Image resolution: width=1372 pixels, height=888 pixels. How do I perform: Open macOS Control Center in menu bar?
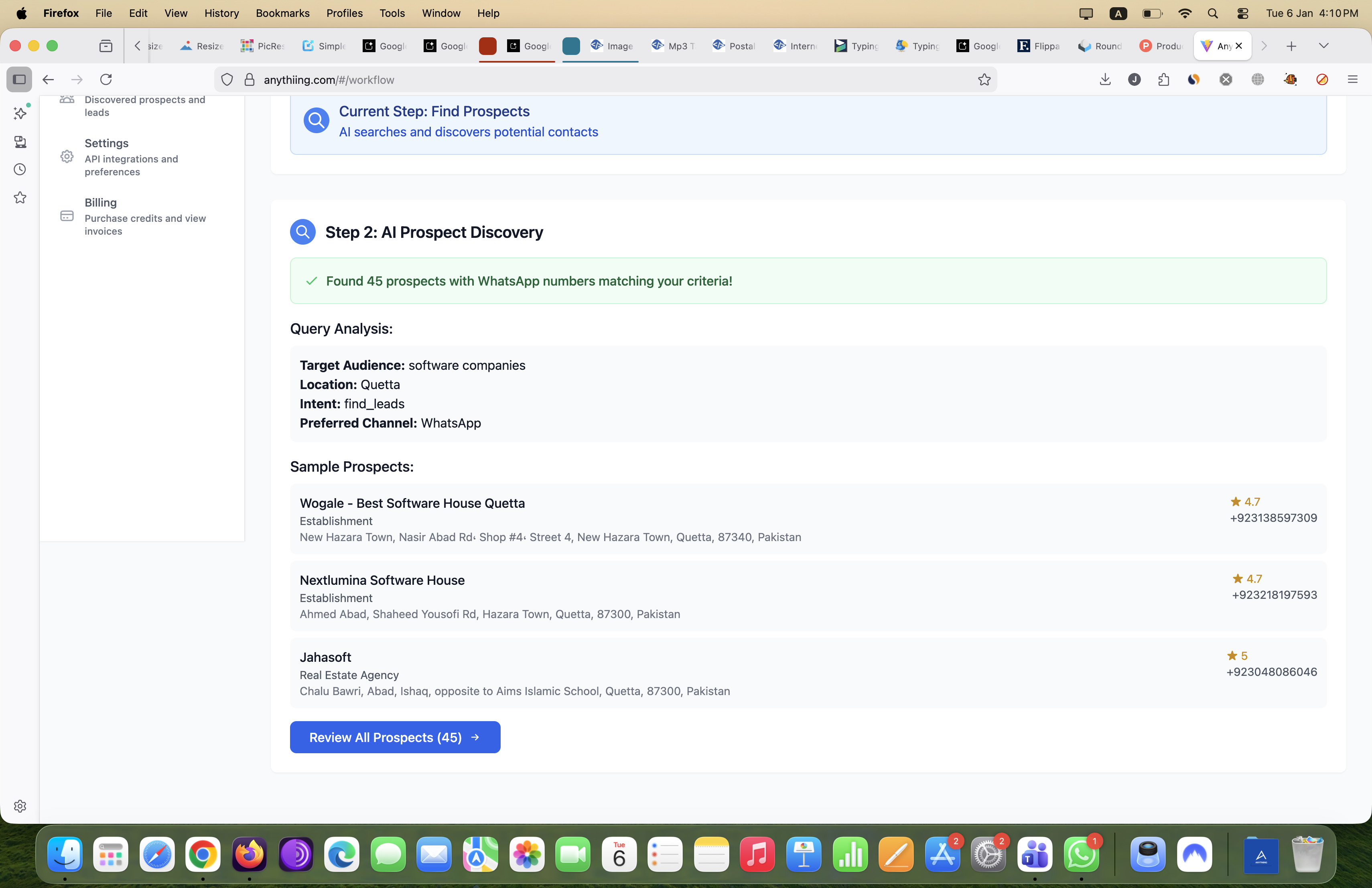click(1242, 13)
